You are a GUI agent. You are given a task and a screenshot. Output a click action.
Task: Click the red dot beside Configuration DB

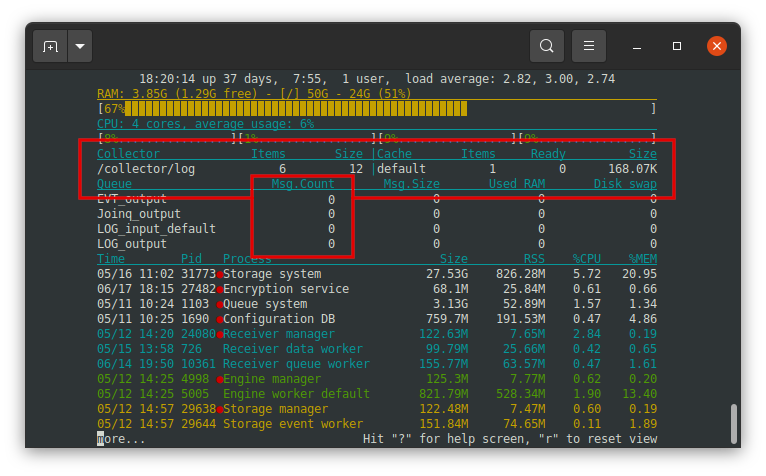tap(220, 320)
